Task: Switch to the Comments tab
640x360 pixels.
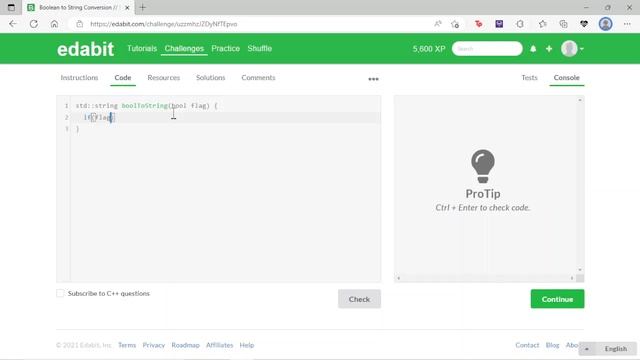Action: click(x=258, y=78)
